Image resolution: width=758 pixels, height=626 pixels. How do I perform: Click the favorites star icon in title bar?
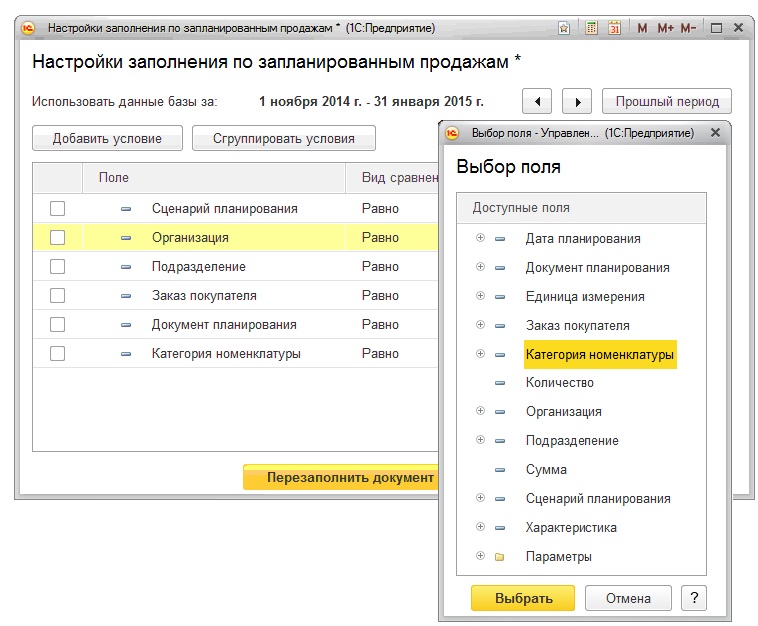pos(563,28)
